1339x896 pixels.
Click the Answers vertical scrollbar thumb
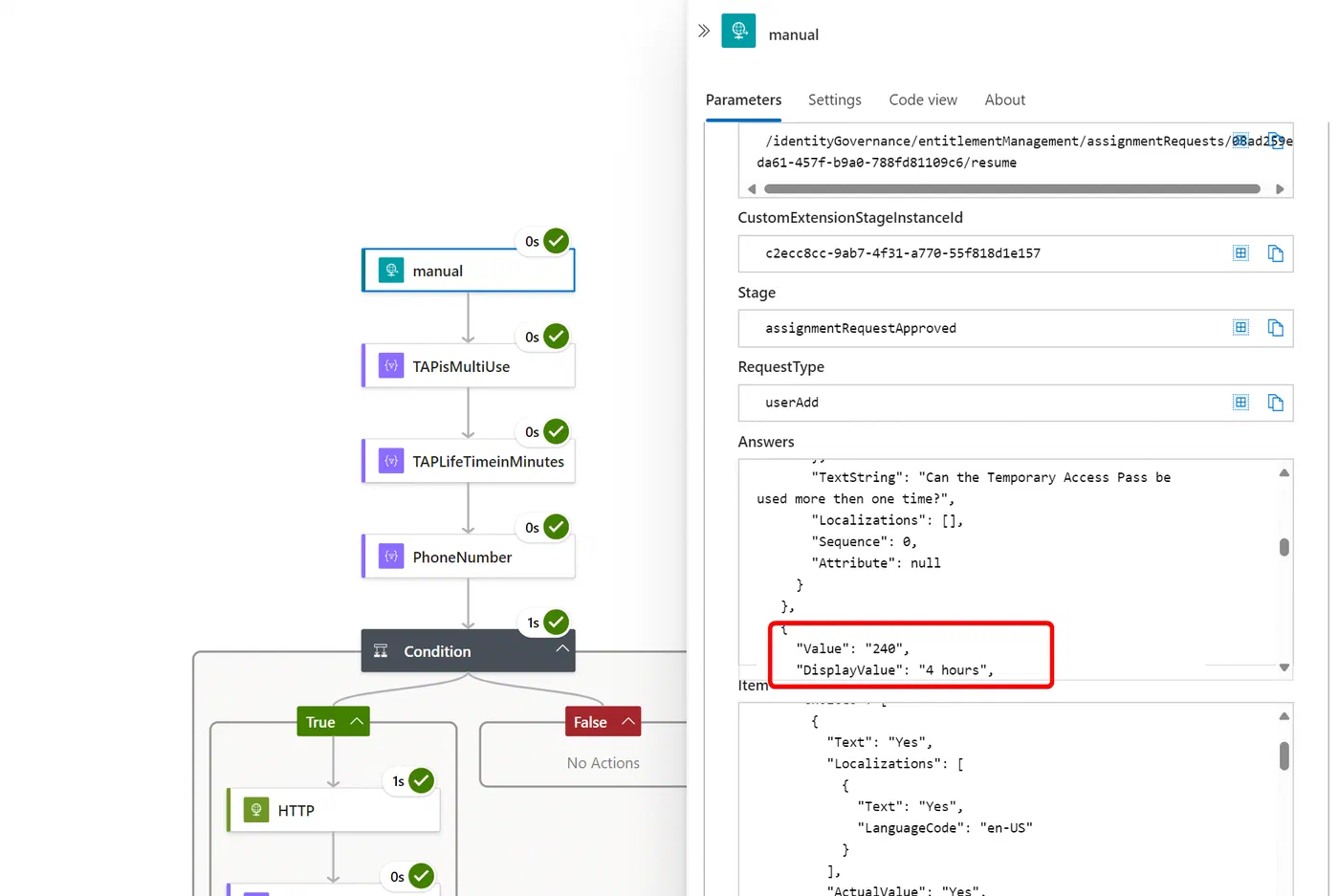[1284, 547]
